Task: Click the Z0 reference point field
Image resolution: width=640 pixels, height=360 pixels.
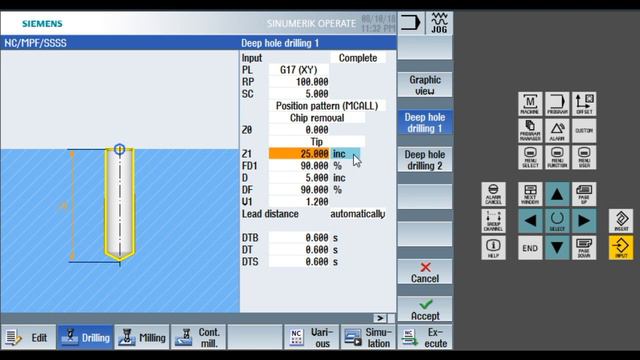Action: (x=299, y=130)
